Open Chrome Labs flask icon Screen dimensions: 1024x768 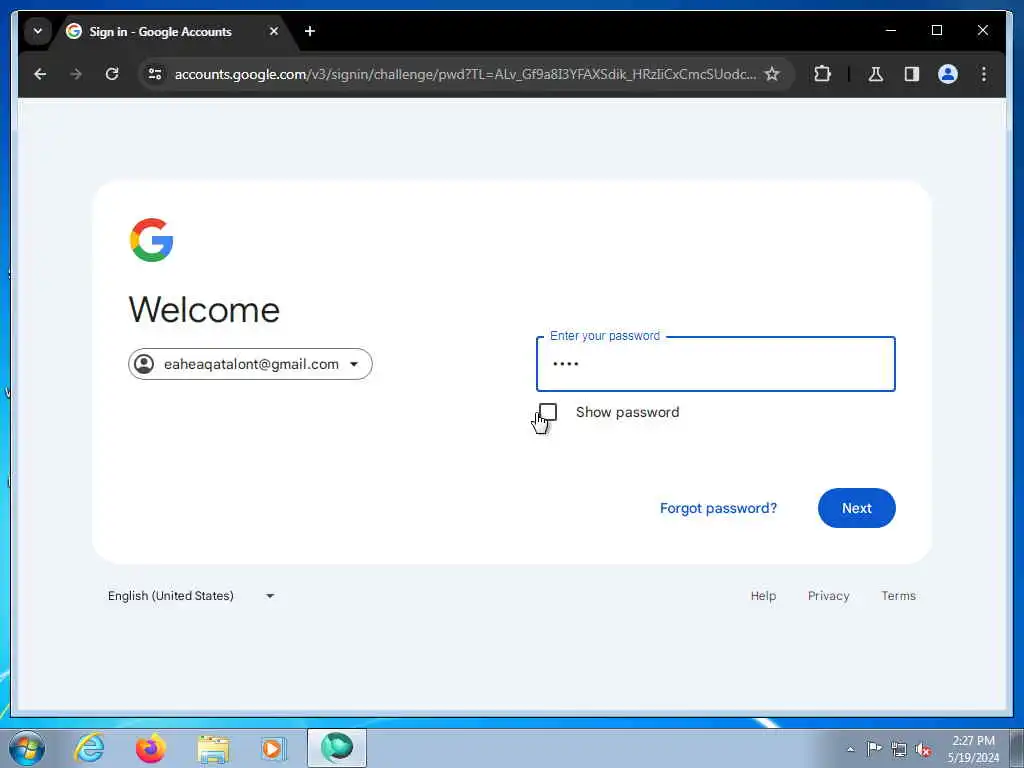[x=876, y=74]
